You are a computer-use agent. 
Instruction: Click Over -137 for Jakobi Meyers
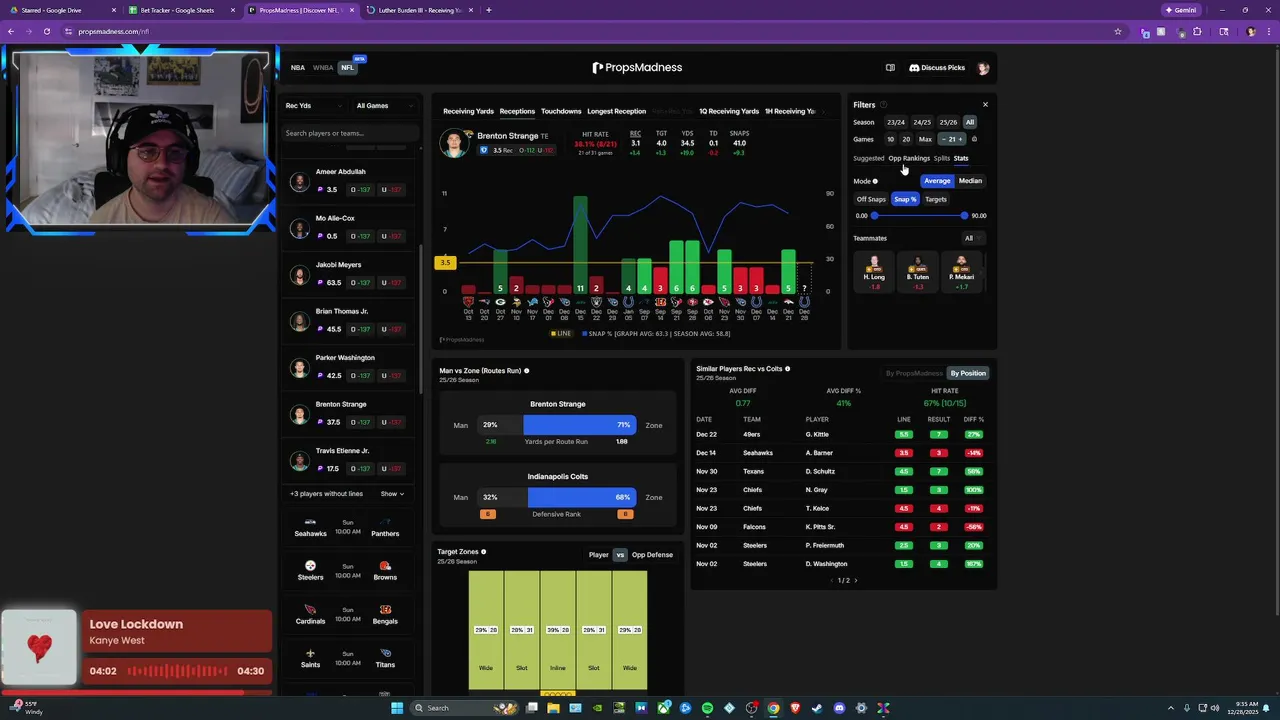click(x=360, y=283)
